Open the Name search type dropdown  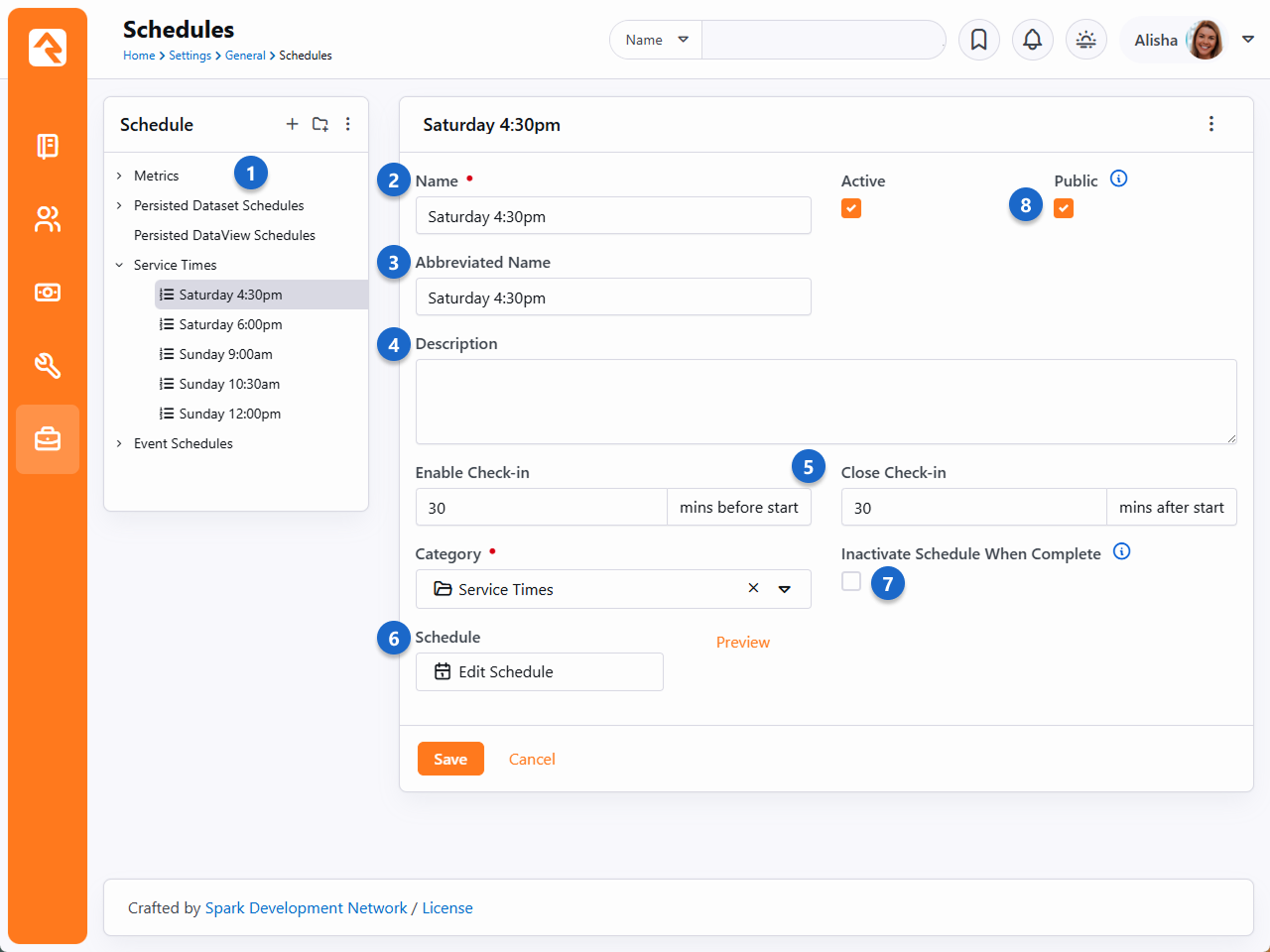[x=656, y=40]
